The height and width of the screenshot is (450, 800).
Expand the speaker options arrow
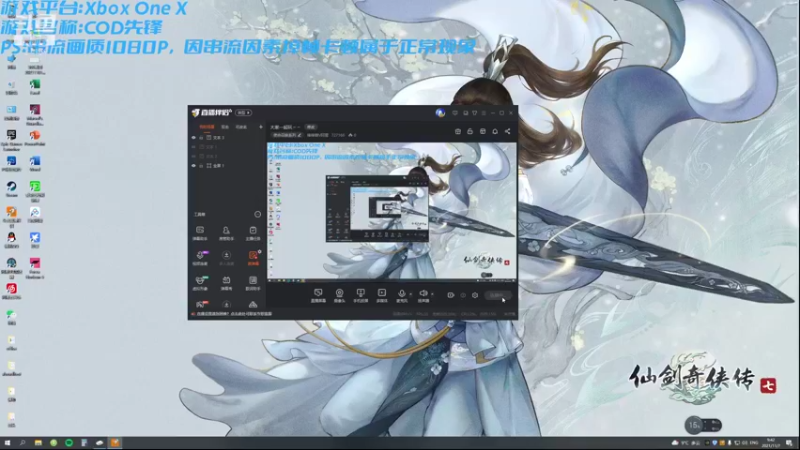[433, 294]
